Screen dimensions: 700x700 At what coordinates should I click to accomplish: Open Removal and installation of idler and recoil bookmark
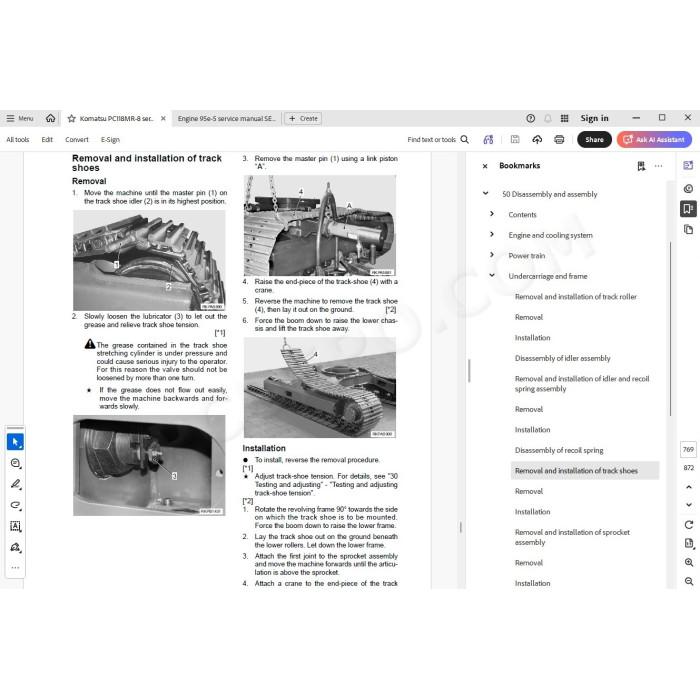click(x=582, y=383)
